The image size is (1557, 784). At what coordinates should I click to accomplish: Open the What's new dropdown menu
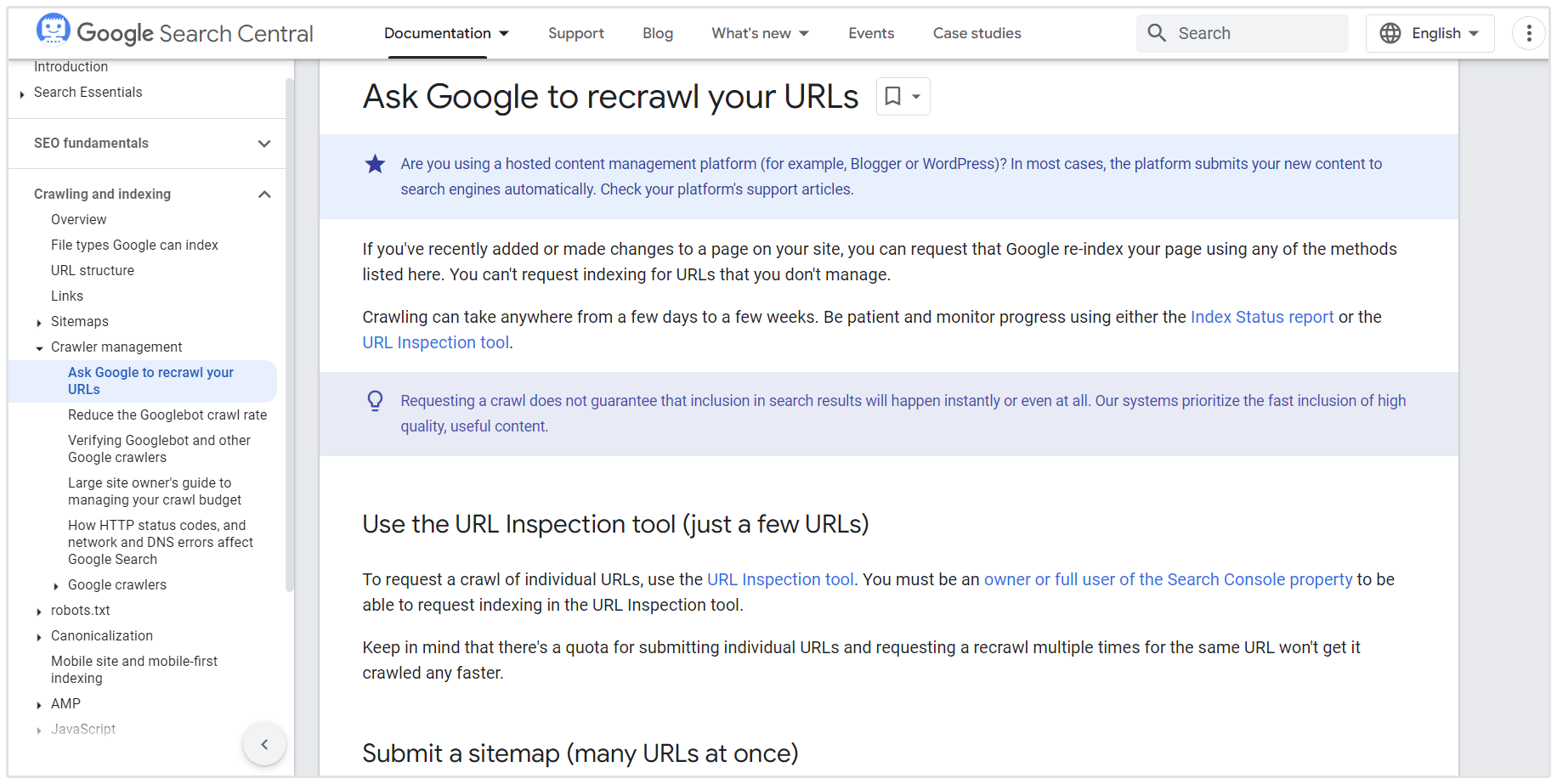click(x=760, y=33)
